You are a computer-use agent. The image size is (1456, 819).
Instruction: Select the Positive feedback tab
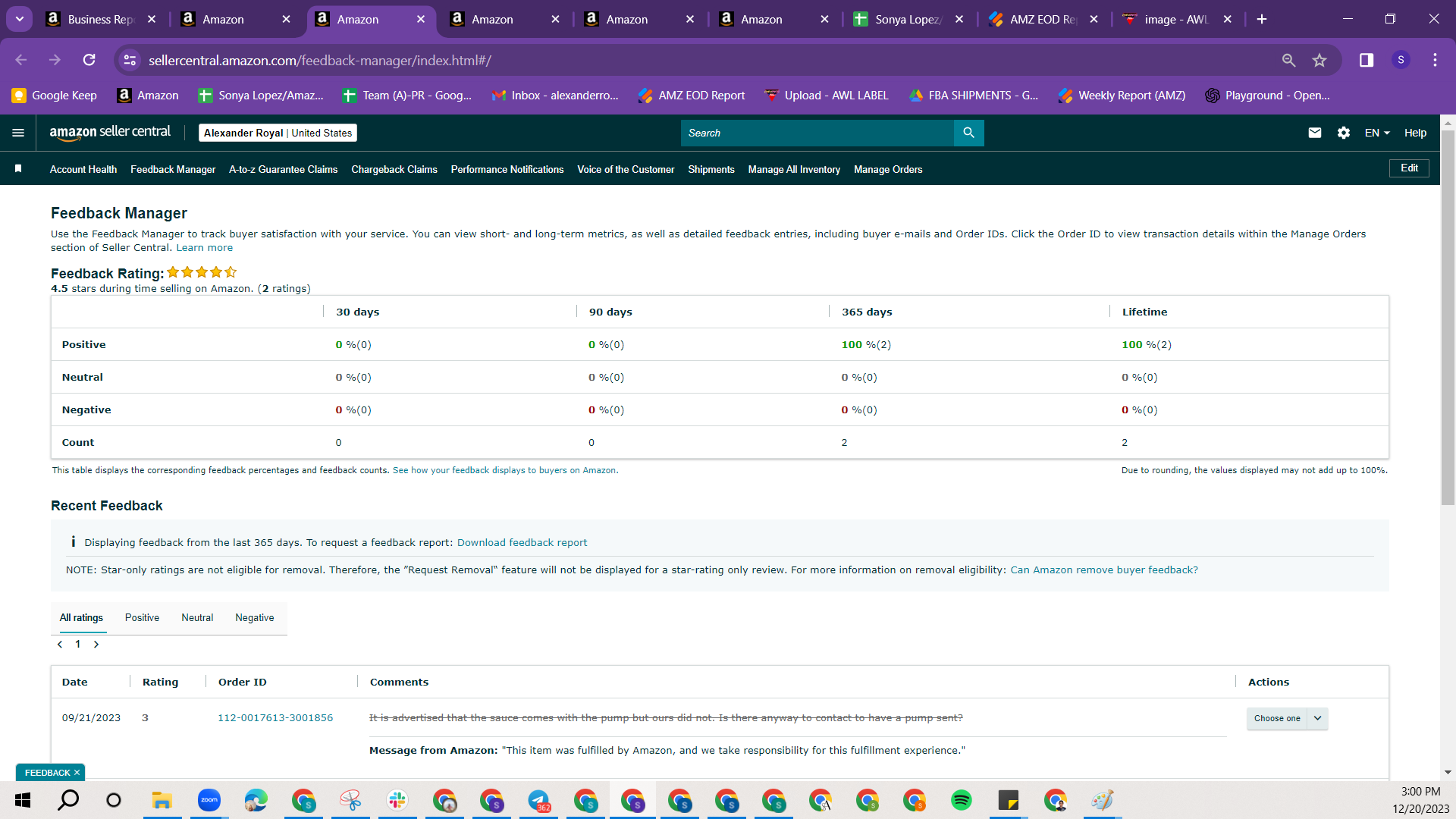tap(142, 618)
